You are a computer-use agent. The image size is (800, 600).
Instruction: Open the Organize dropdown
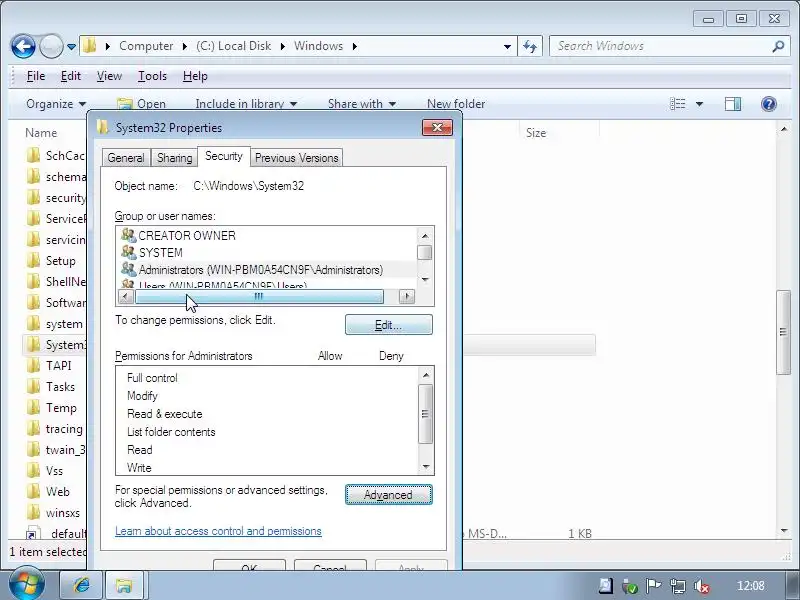(x=56, y=104)
